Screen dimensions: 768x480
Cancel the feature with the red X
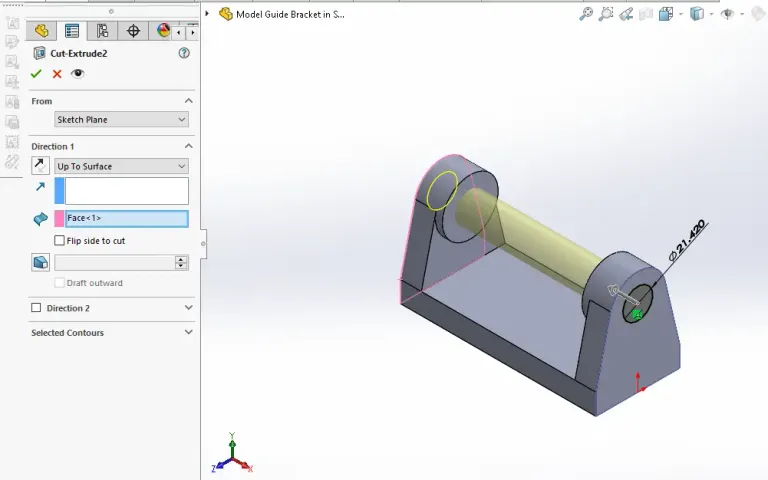tap(57, 74)
